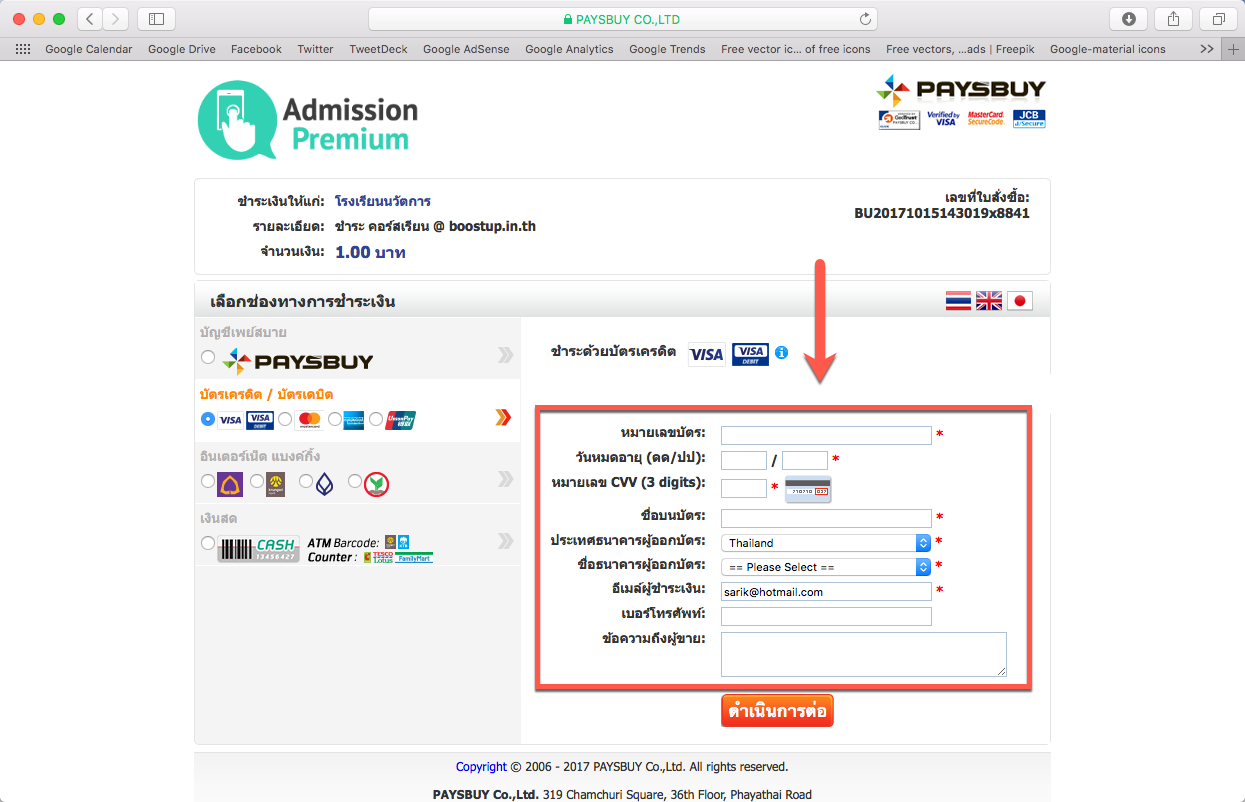Reload the PAYSBUY page
Screen dimensions: 1245x802
[x=865, y=19]
